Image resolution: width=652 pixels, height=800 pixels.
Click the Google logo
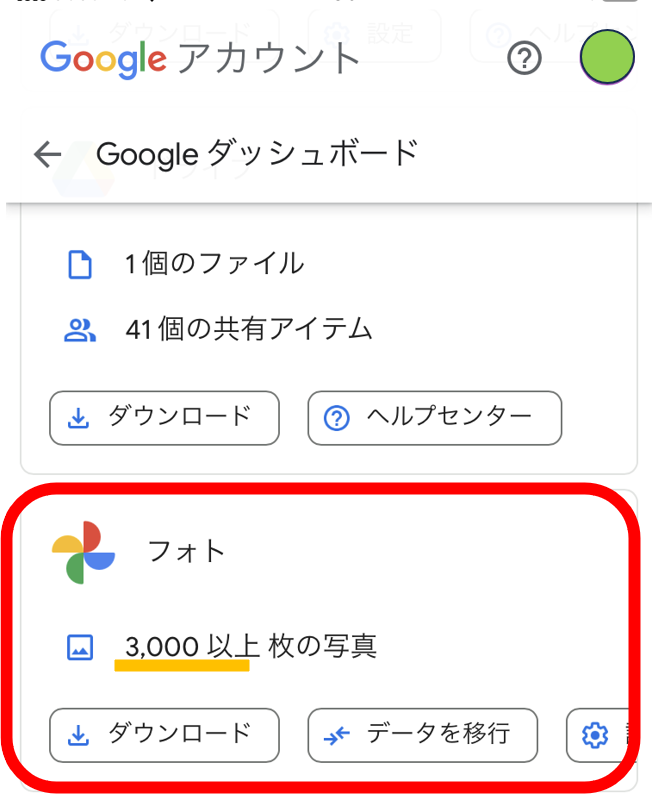[x=104, y=59]
